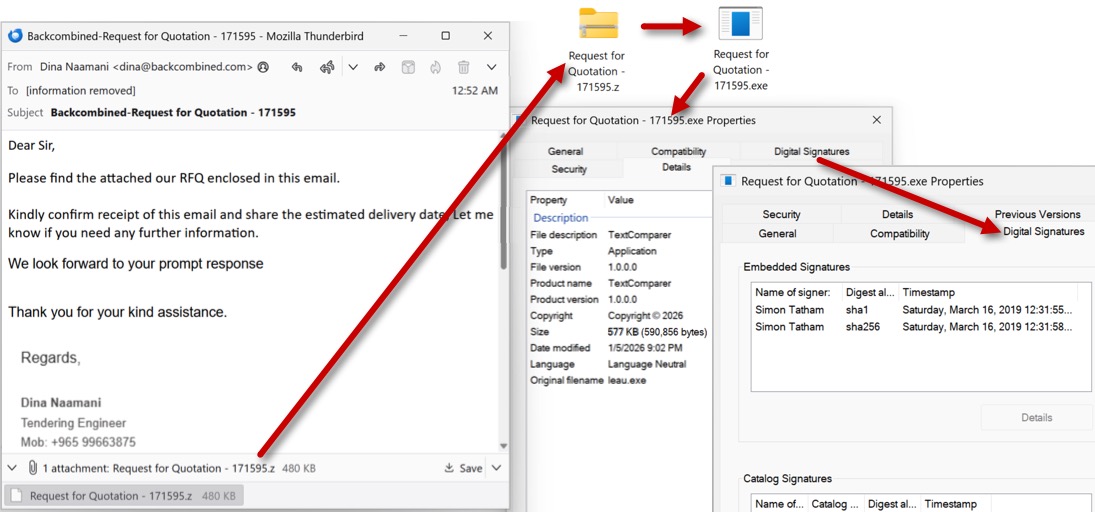This screenshot has width=1095, height=512.
Task: Click the Forward arrow icon
Action: [x=380, y=67]
